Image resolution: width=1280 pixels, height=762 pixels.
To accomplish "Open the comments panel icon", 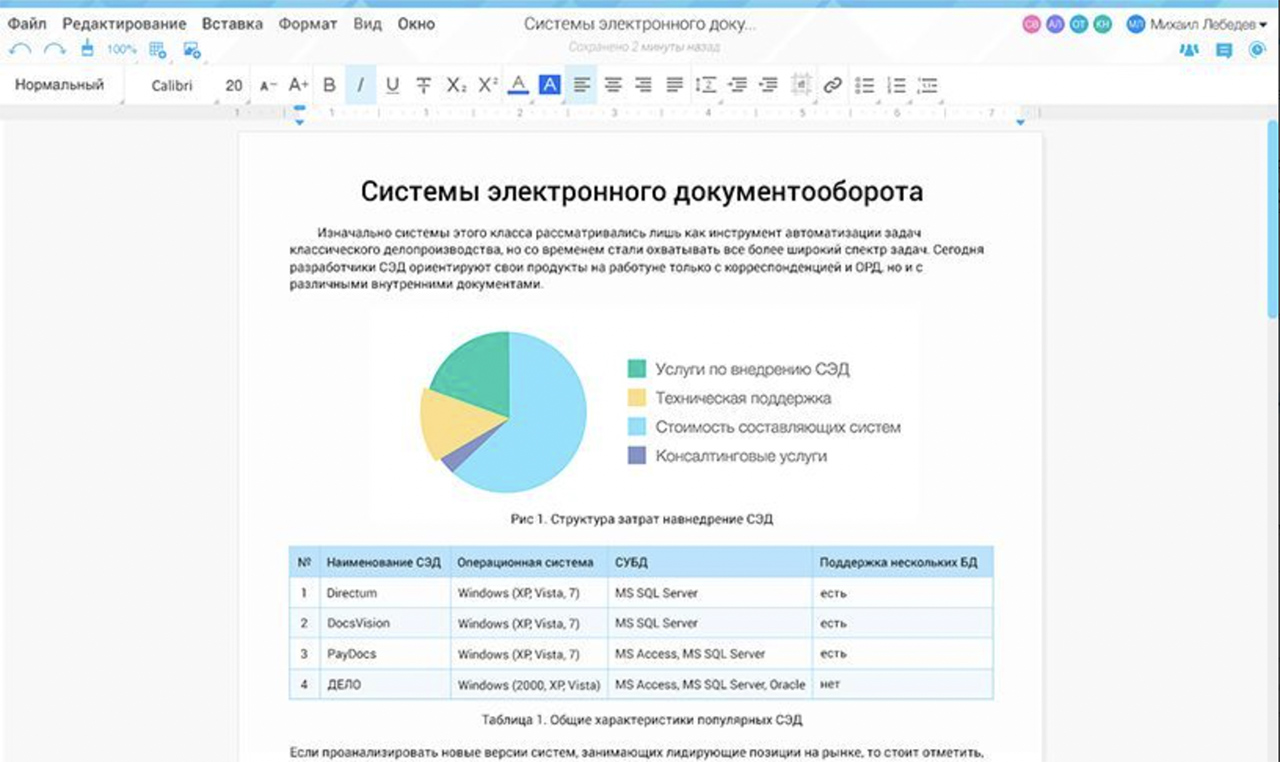I will tap(1223, 50).
